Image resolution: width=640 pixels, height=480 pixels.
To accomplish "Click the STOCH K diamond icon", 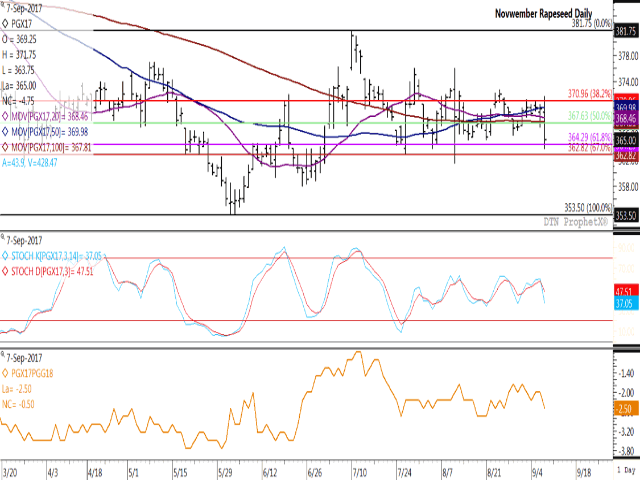I will pyautogui.click(x=5, y=256).
